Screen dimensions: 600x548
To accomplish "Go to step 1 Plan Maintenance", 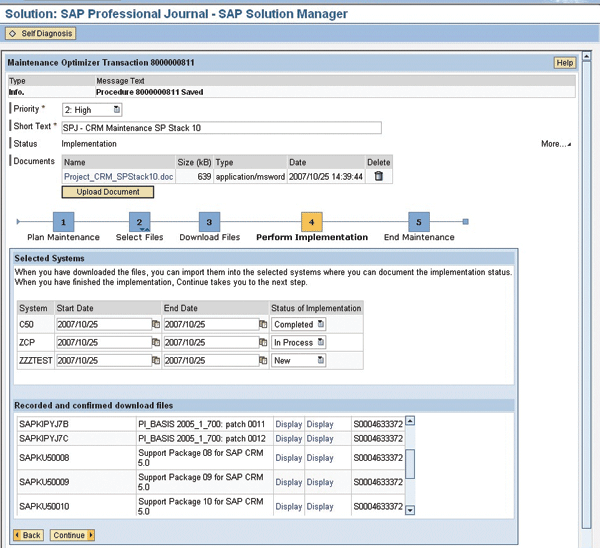I will click(63, 222).
